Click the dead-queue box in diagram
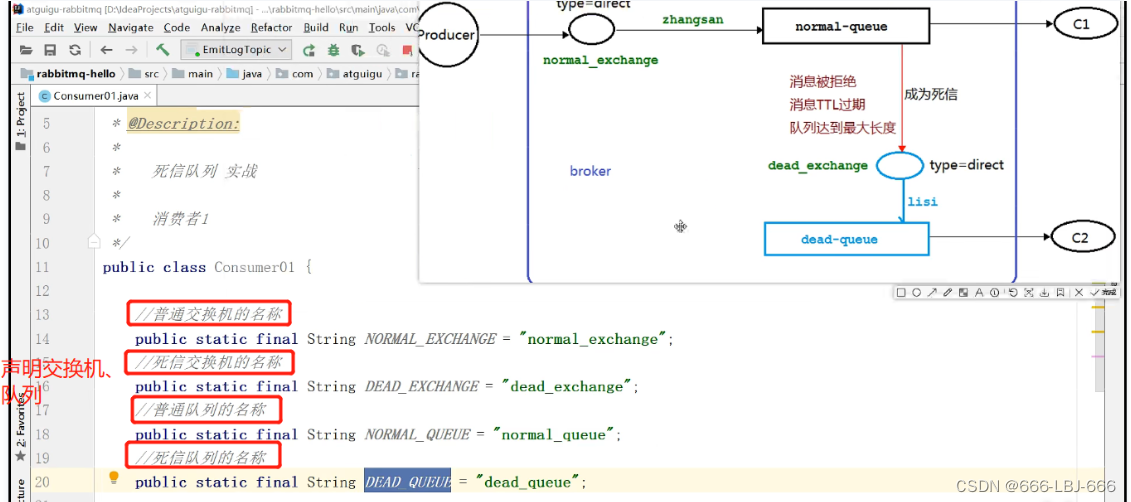Screen dimensions: 1131x502 846,239
